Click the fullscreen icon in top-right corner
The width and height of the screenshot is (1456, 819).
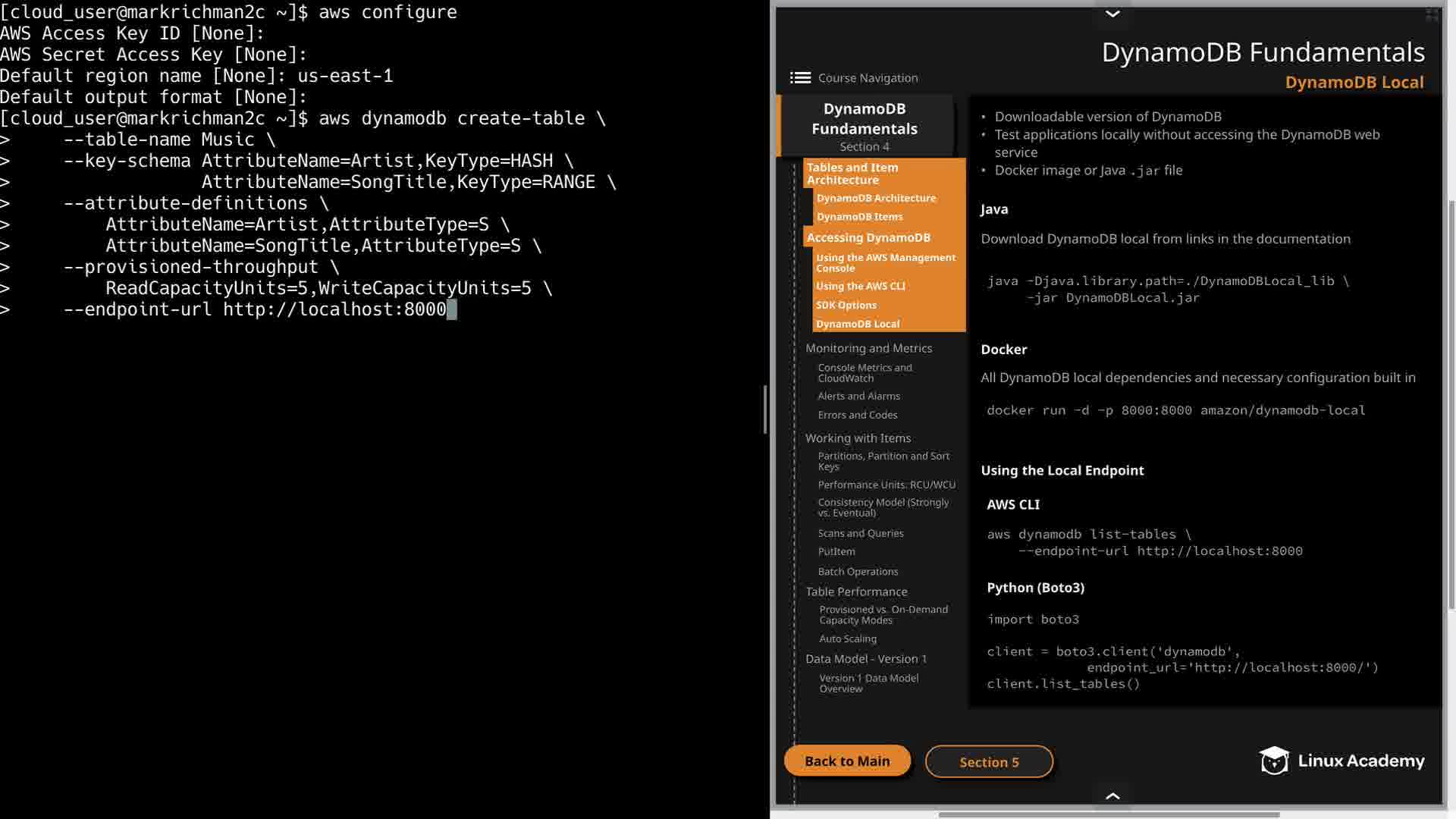coord(1432,14)
